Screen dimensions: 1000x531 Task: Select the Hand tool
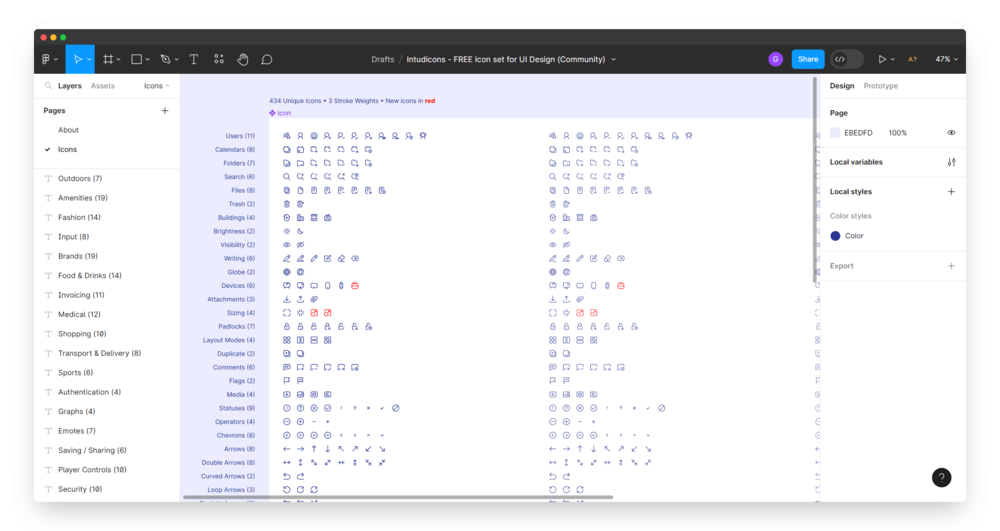click(x=243, y=59)
